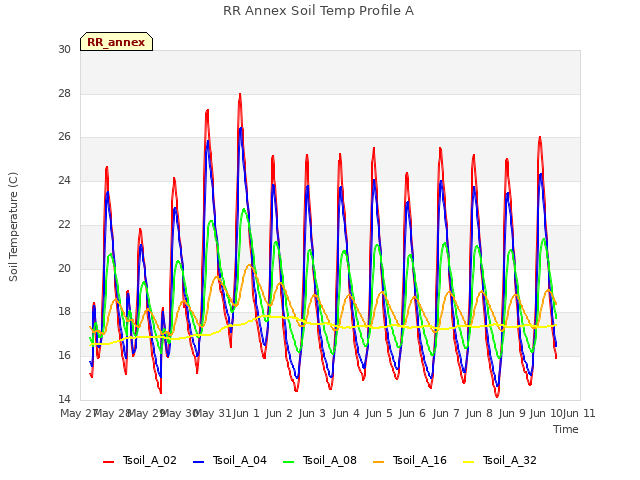Image resolution: width=640 pixels, height=480 pixels.
Task: Click the Jun 1 x-axis tick label
Action: (x=246, y=413)
